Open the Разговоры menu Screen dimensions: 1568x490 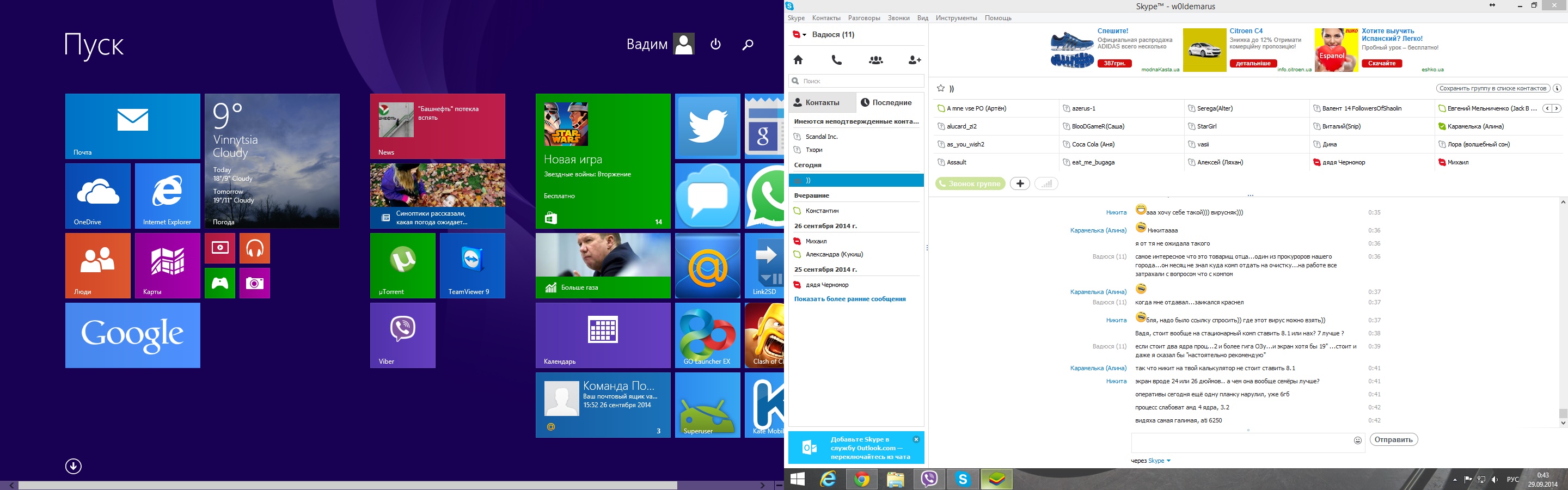click(863, 19)
